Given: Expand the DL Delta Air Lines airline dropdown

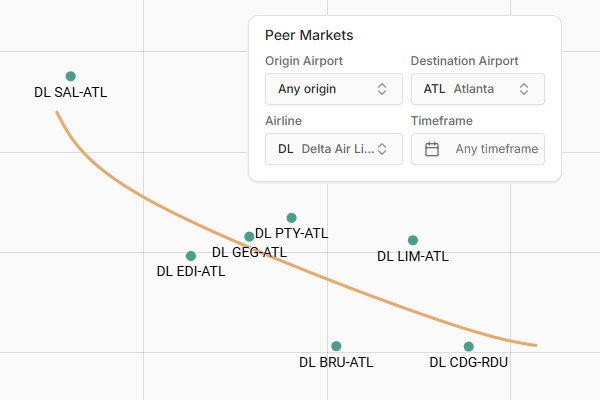Looking at the screenshot, I should click(x=334, y=149).
